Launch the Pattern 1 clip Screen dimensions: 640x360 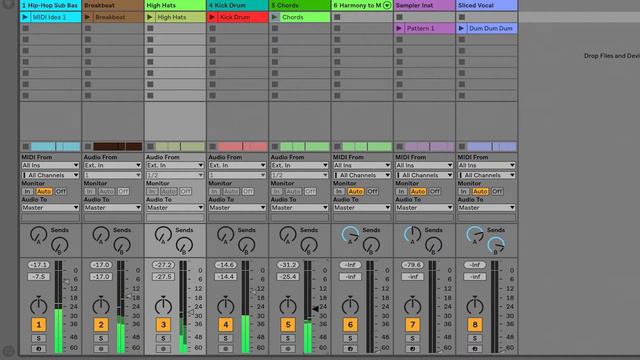tap(399, 28)
